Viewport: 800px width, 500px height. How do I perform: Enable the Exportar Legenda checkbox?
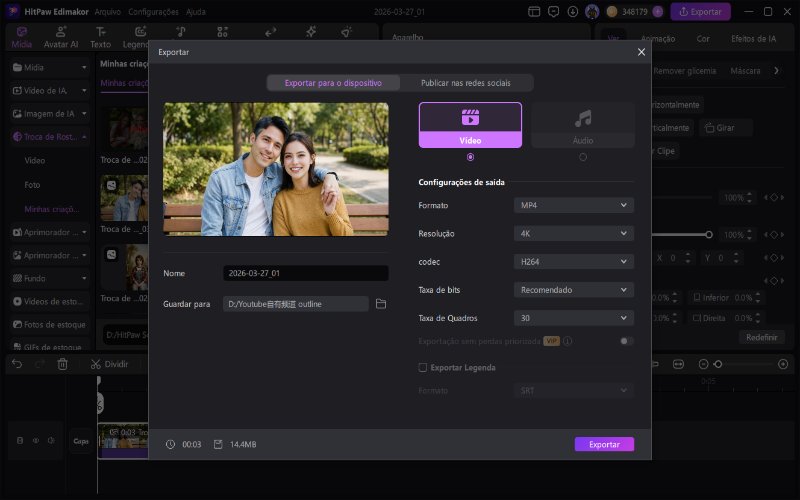pos(422,367)
